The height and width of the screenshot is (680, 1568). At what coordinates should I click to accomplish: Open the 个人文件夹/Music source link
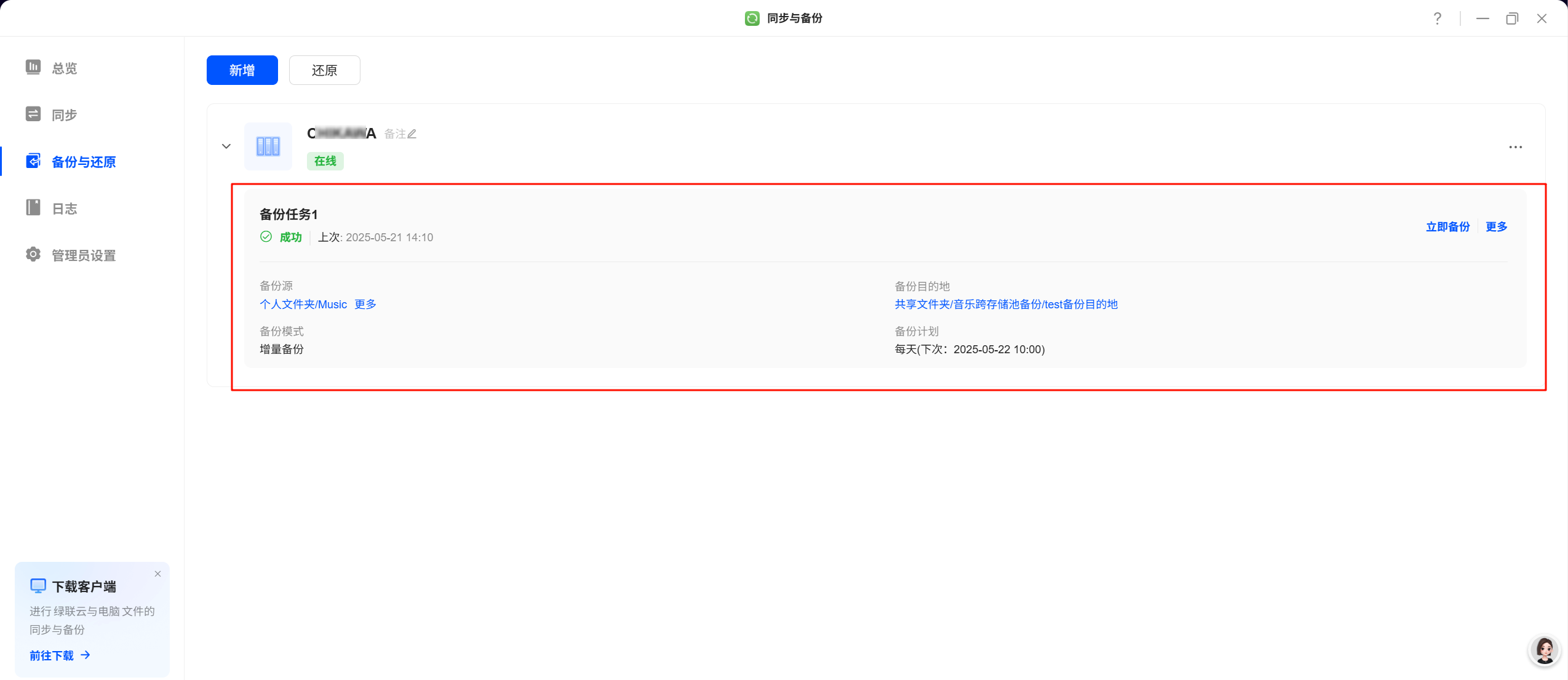(303, 305)
